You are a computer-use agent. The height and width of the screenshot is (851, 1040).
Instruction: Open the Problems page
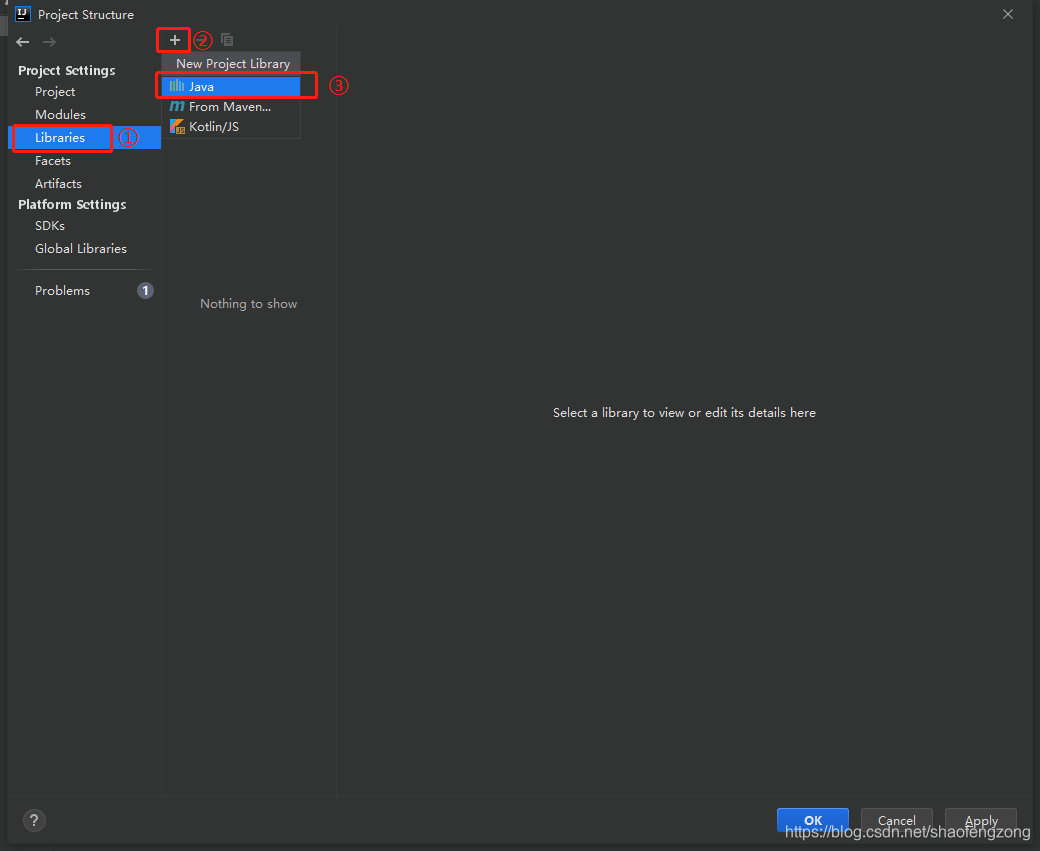pos(62,291)
